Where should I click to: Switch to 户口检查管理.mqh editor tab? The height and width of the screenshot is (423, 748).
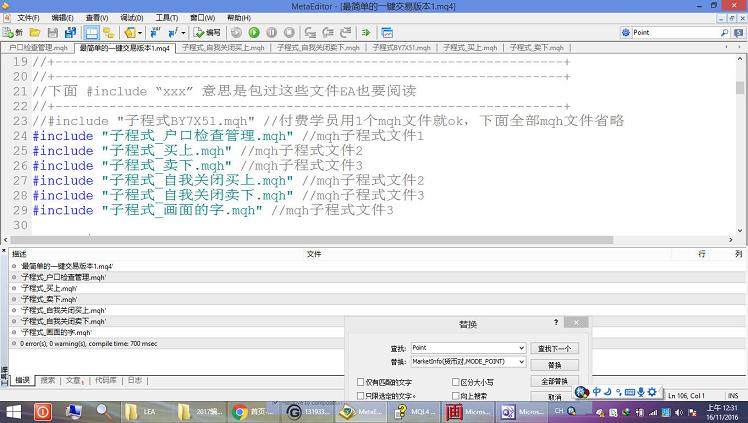(x=38, y=48)
